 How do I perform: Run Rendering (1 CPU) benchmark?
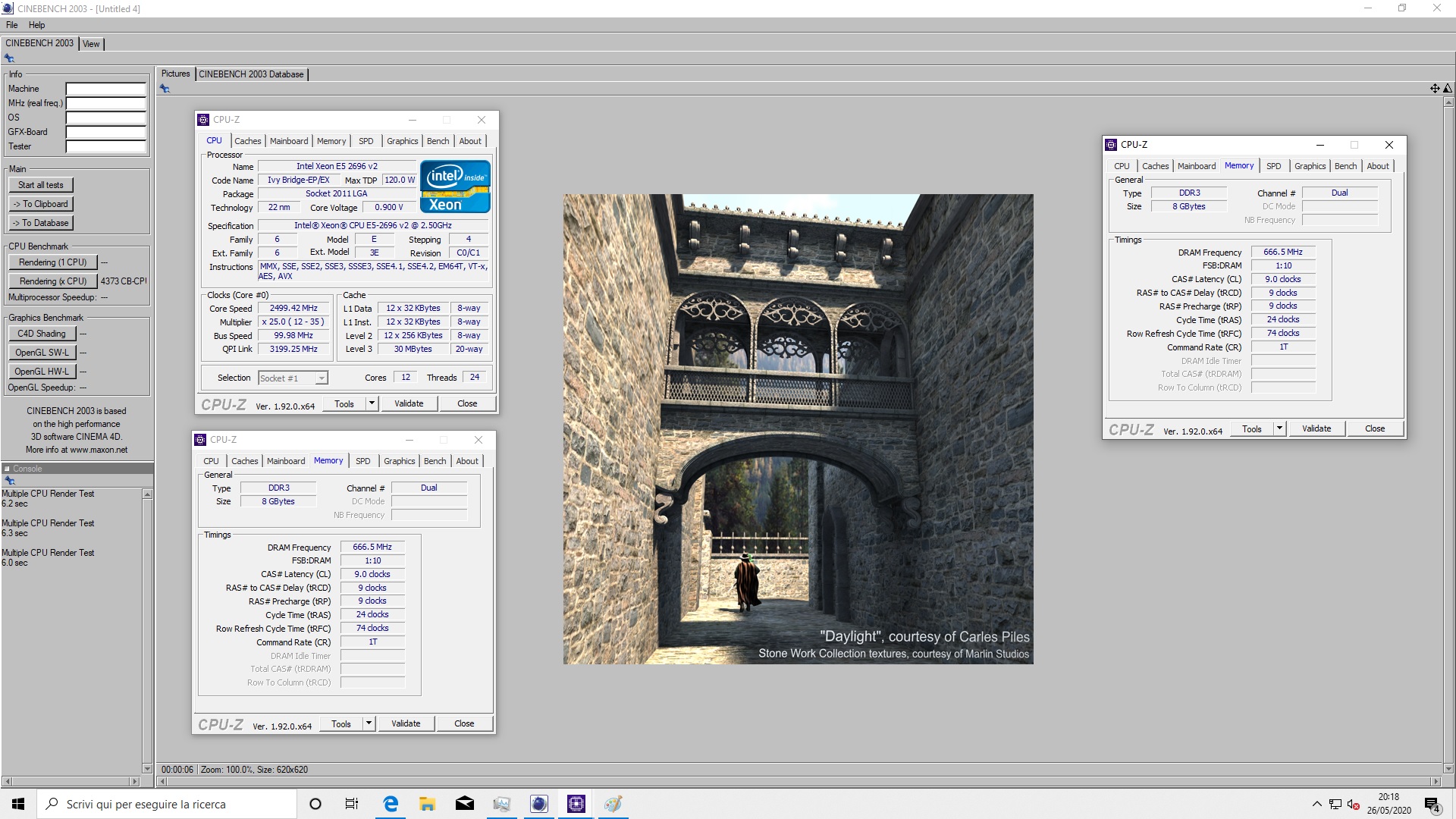tap(53, 262)
